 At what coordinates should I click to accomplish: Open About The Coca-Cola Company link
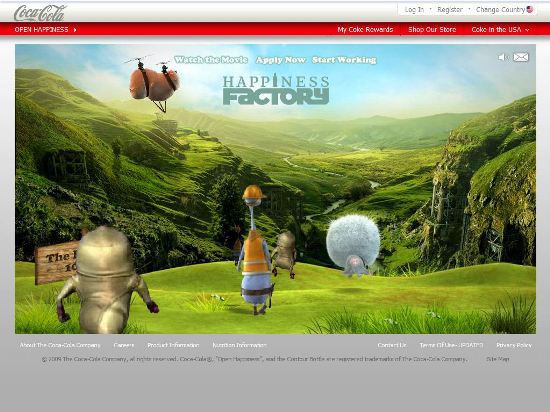tap(60, 345)
